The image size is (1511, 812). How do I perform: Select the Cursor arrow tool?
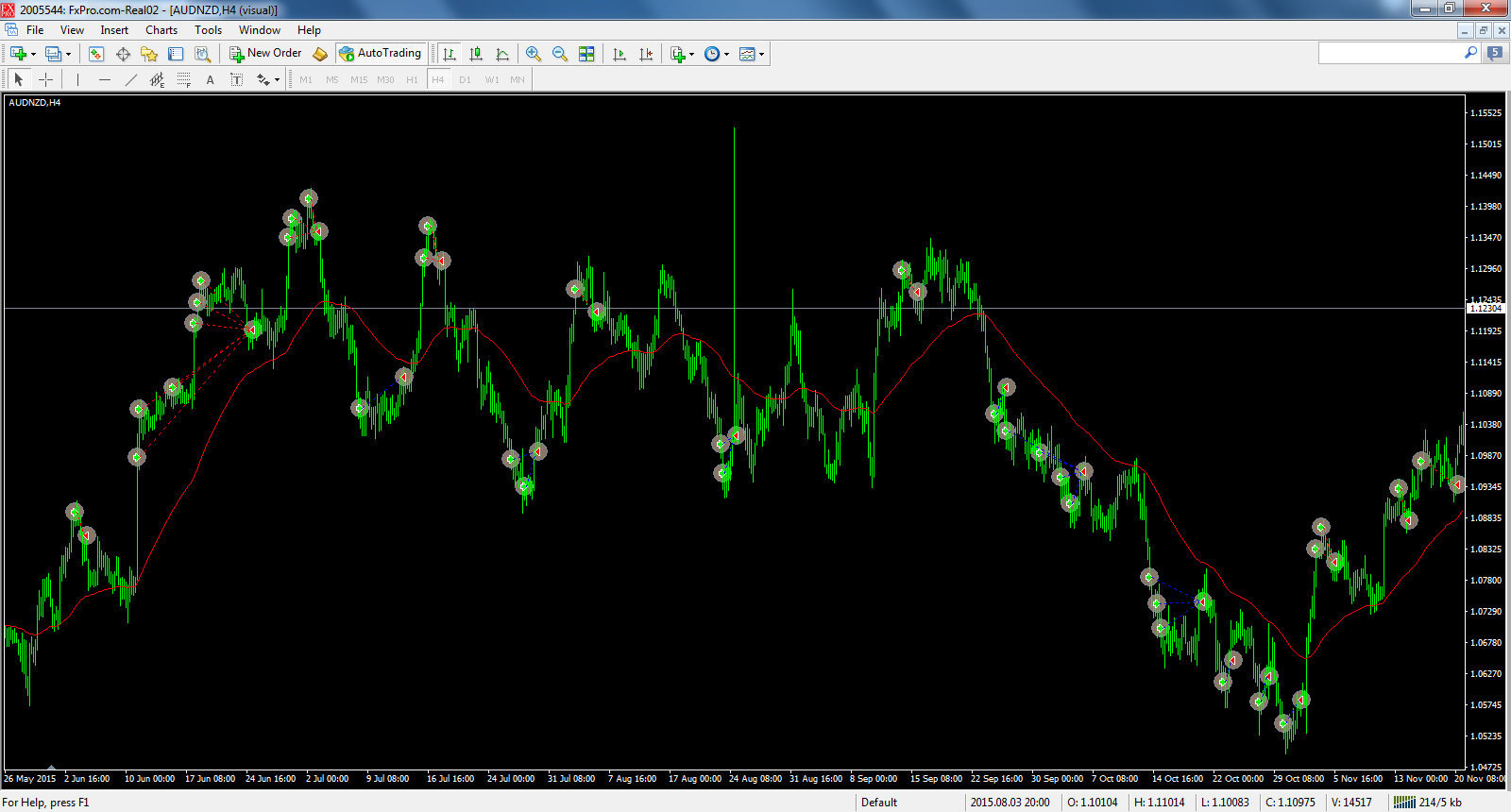coord(19,79)
